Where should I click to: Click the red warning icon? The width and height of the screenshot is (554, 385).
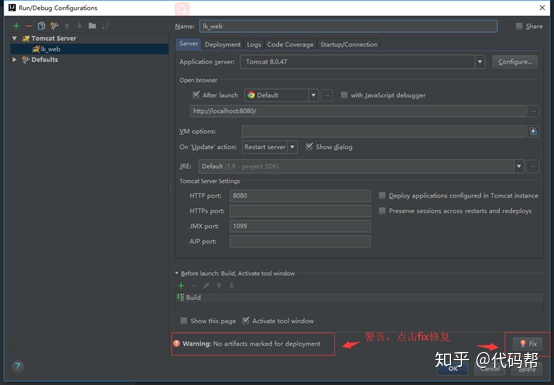(177, 344)
